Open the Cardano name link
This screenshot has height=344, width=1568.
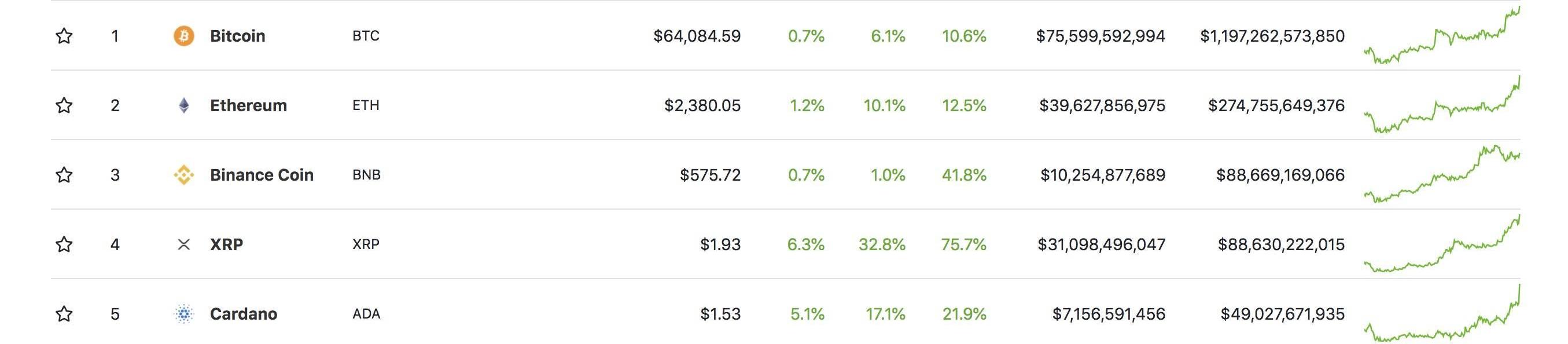pos(244,313)
